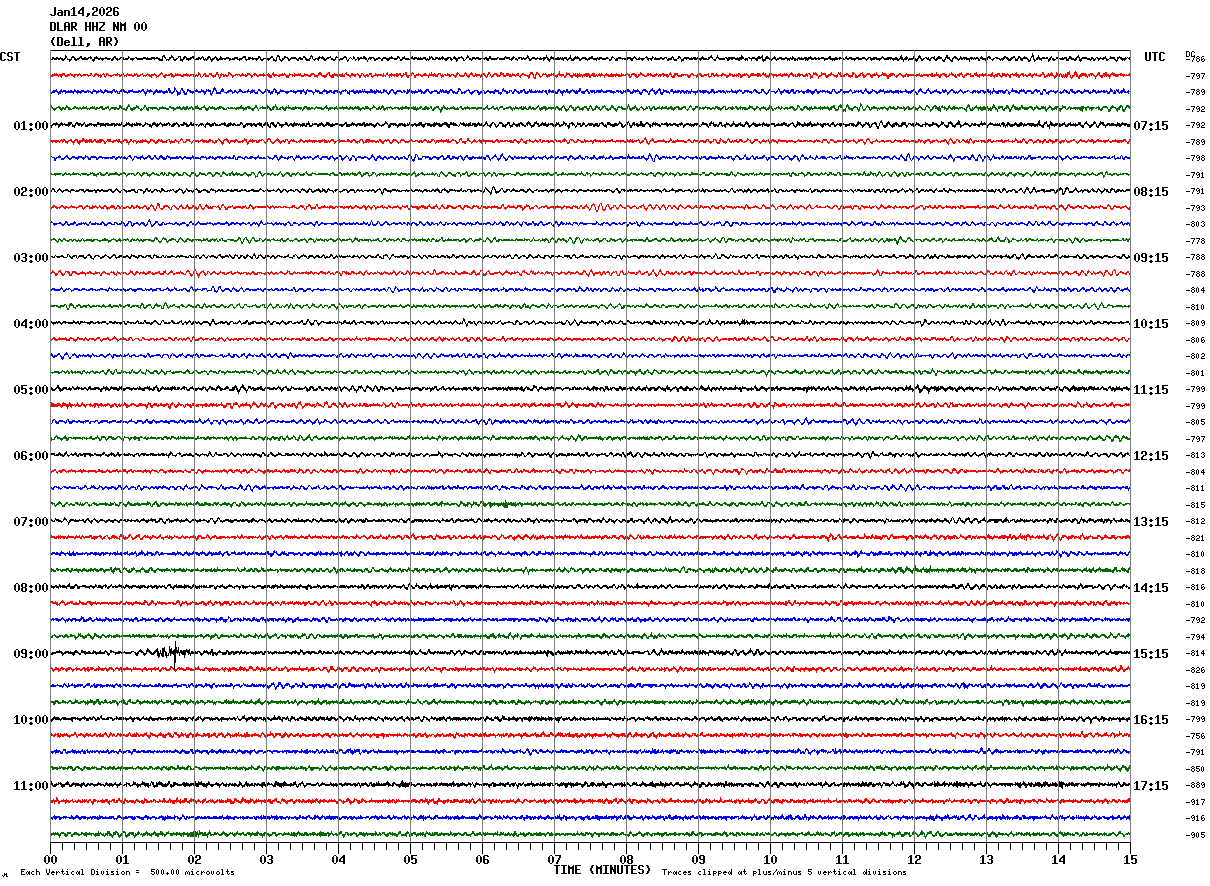Select the 03:00 CST time label
The width and height of the screenshot is (1210, 886).
point(31,258)
